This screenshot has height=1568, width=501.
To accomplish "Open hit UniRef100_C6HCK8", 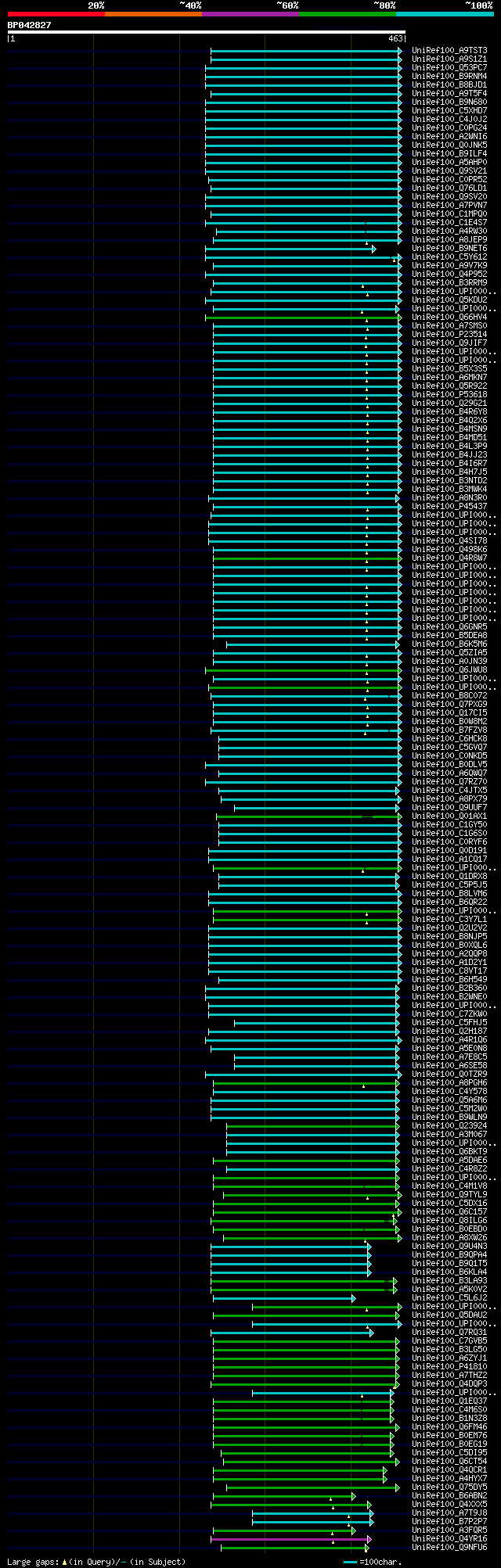I will coord(449,739).
